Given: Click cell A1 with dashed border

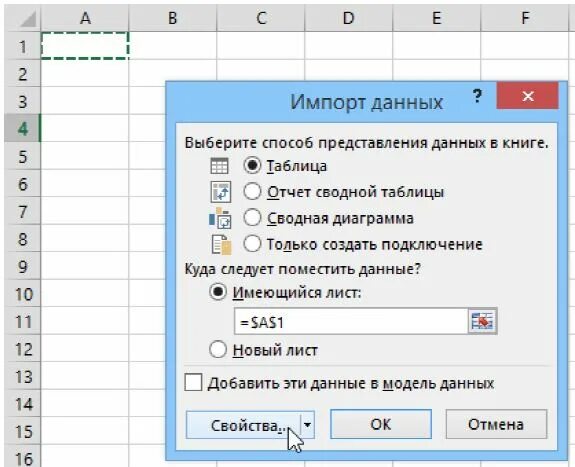Looking at the screenshot, I should click(x=85, y=46).
